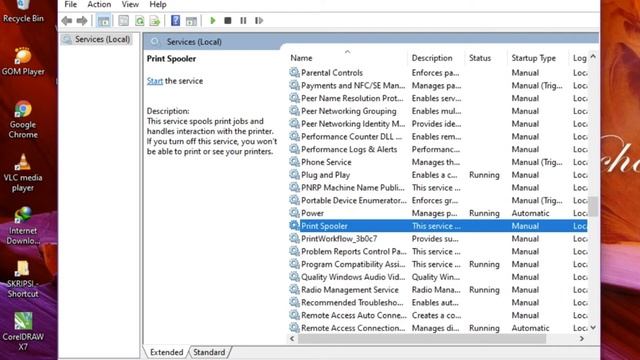The image size is (640, 360).
Task: Select the Google Chrome desktop icon
Action: click(23, 120)
